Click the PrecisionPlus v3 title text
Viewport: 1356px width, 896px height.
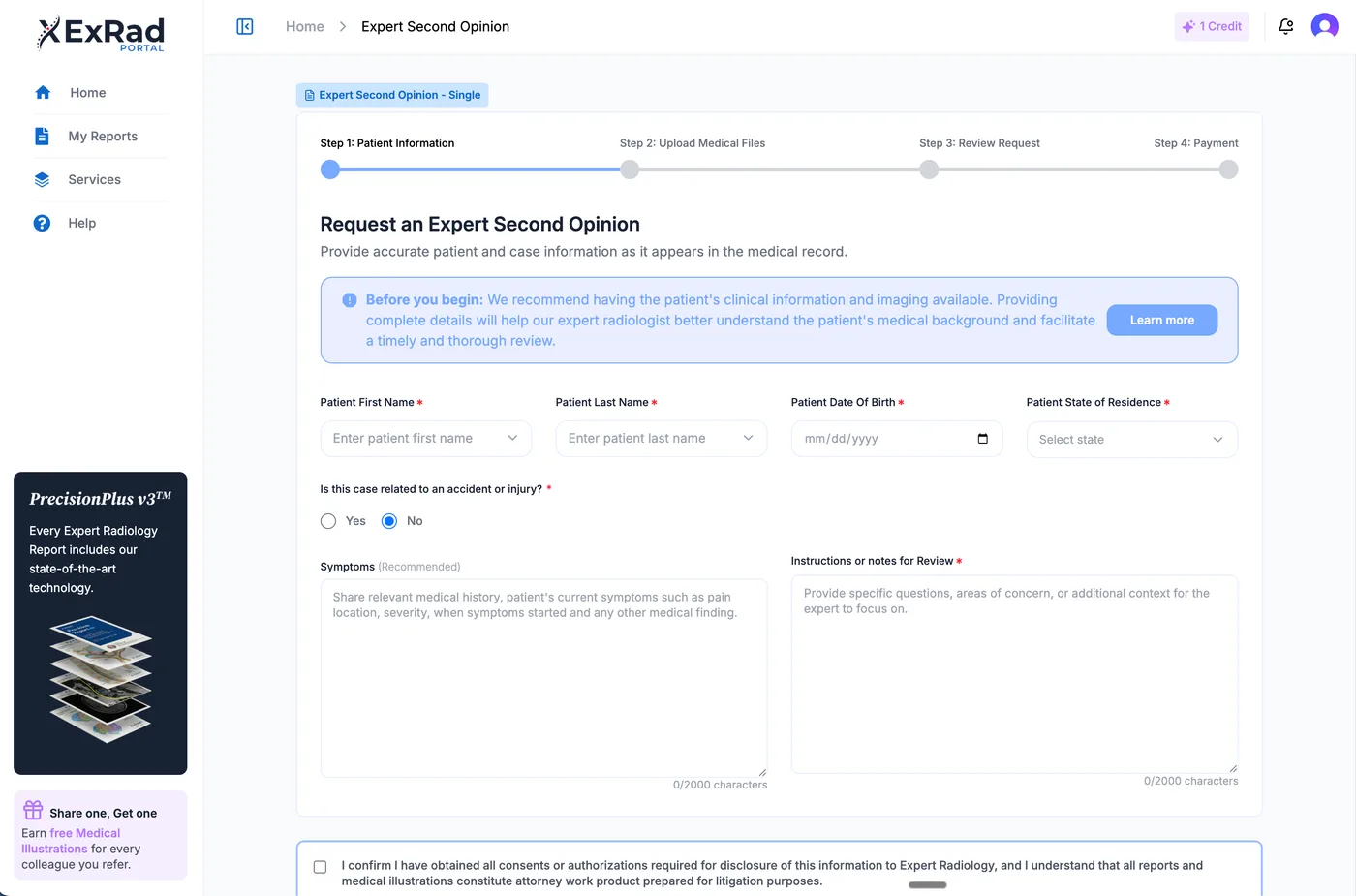[x=100, y=499]
